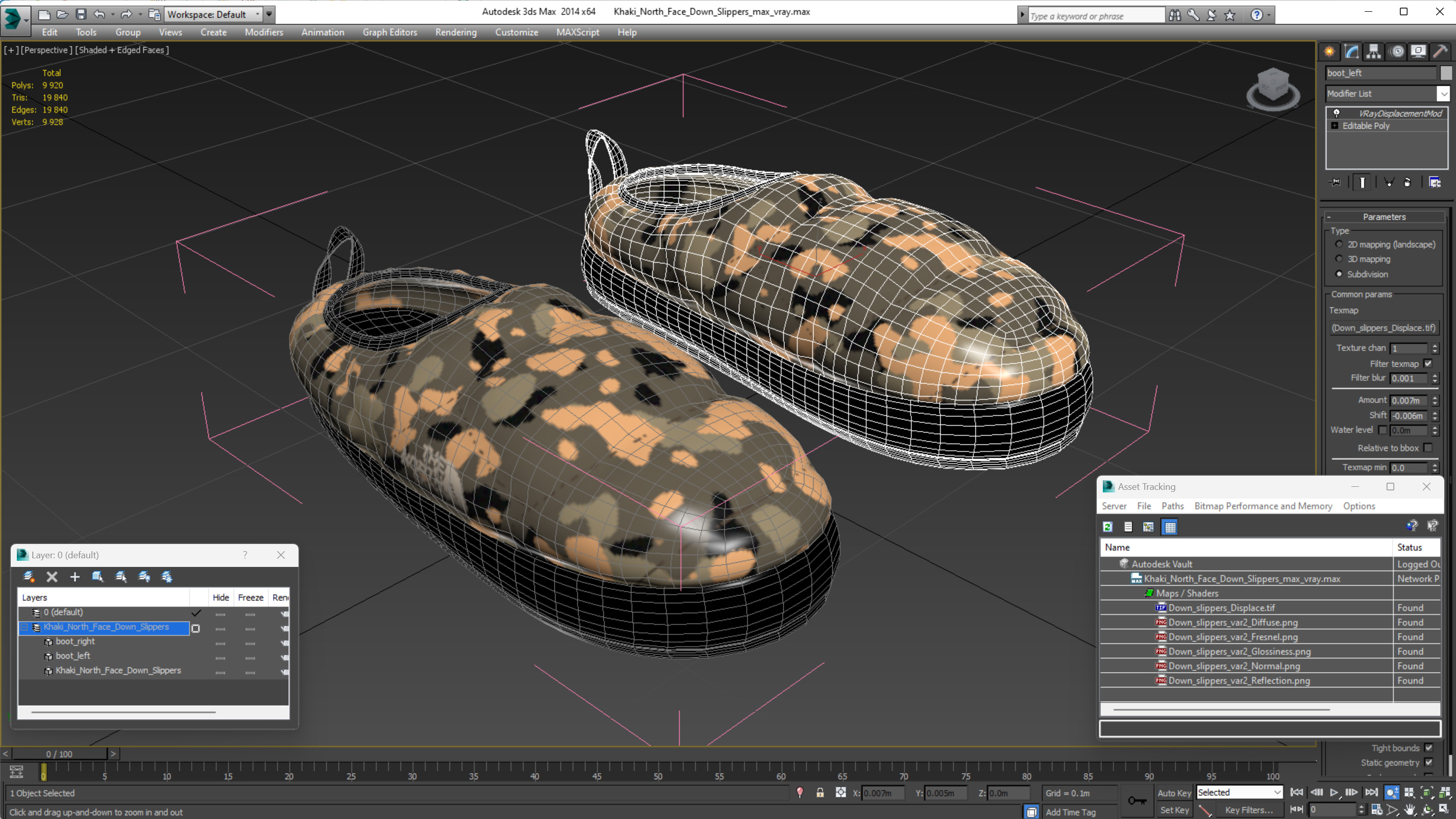Open the MAXScript menu
This screenshot has width=1456, height=819.
577,32
